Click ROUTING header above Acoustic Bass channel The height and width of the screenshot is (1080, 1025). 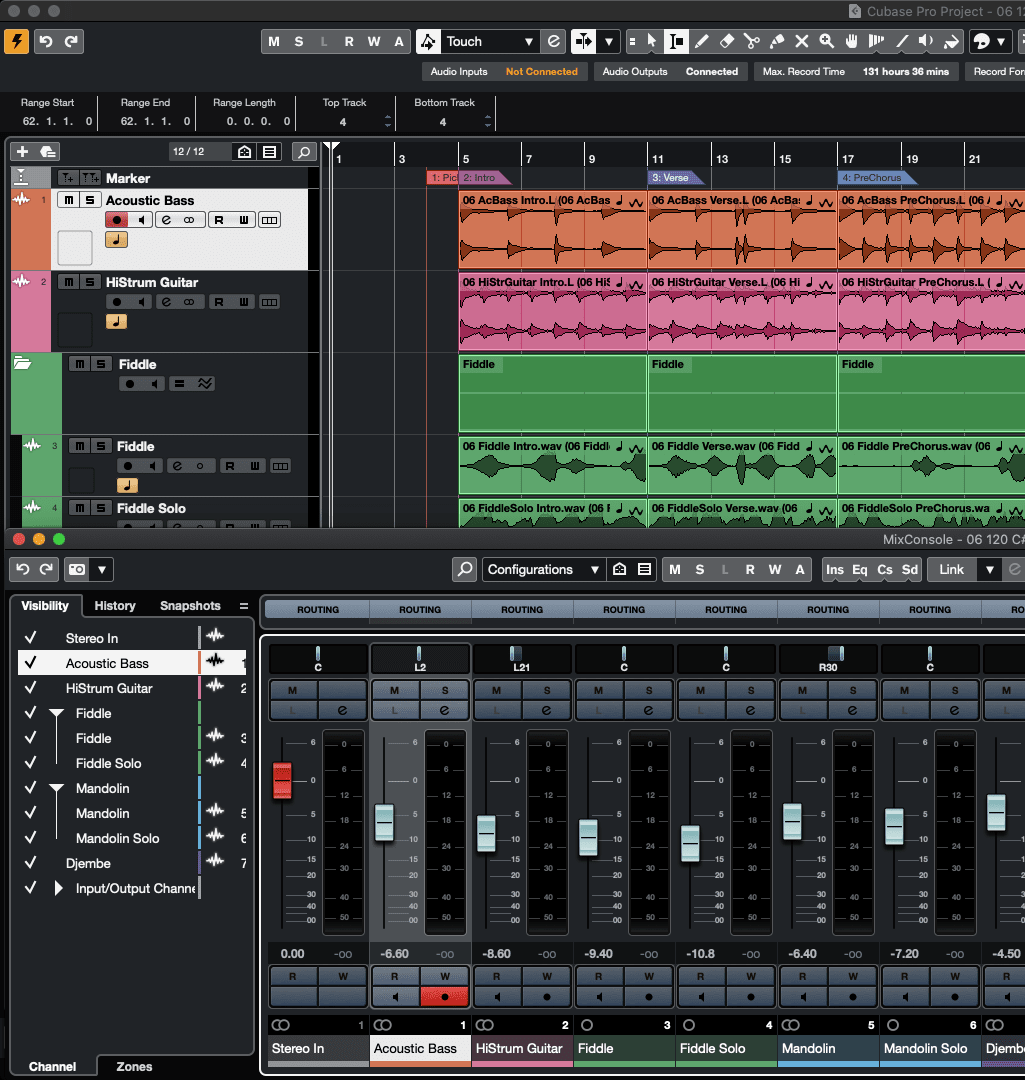[x=420, y=610]
